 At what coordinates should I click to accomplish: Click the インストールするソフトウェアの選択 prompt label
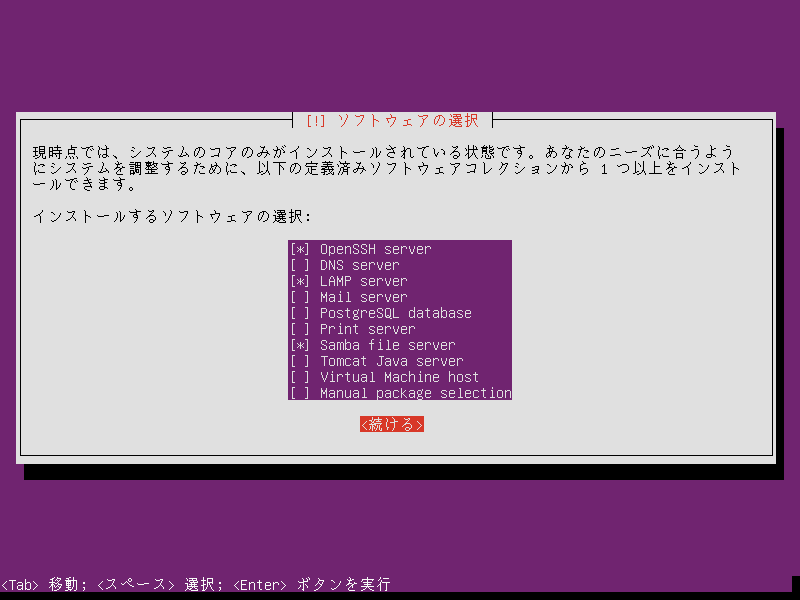(172, 217)
